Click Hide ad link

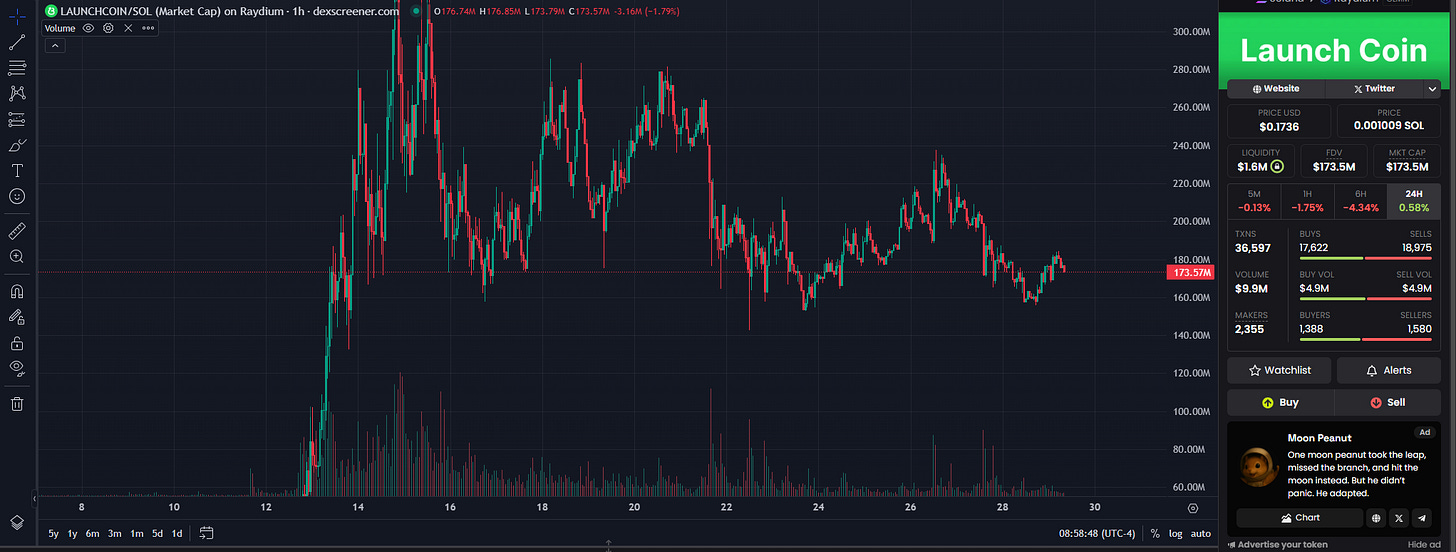[1424, 545]
